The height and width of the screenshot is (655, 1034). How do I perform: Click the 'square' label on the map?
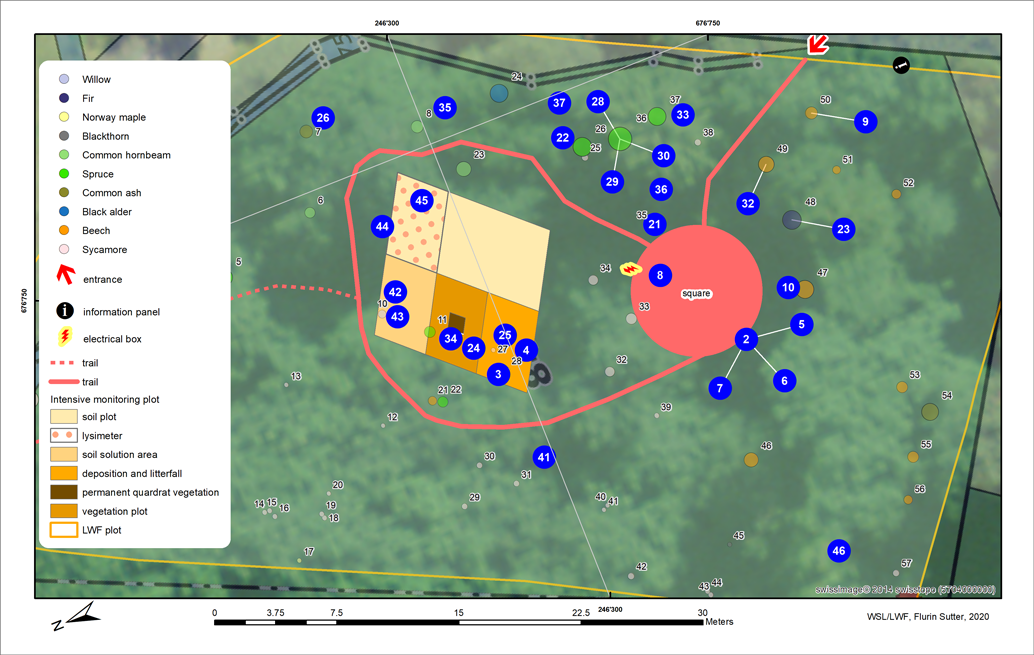(x=696, y=294)
